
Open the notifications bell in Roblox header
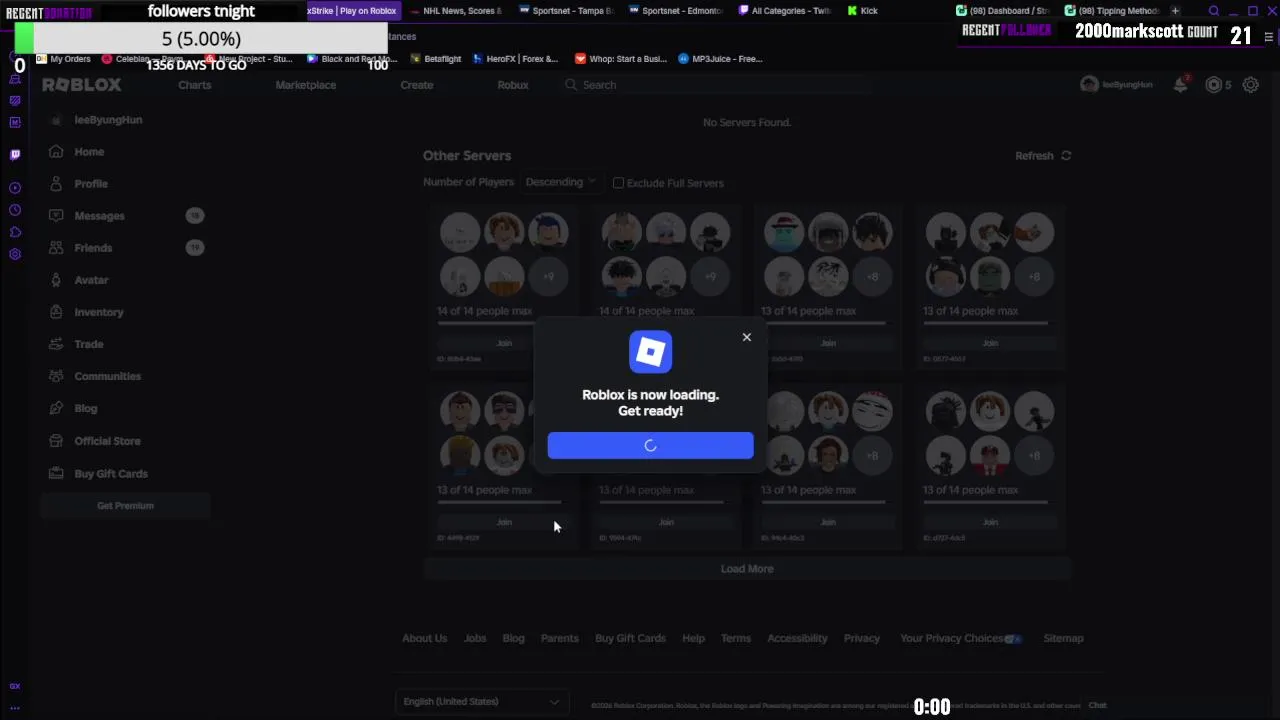point(1181,85)
